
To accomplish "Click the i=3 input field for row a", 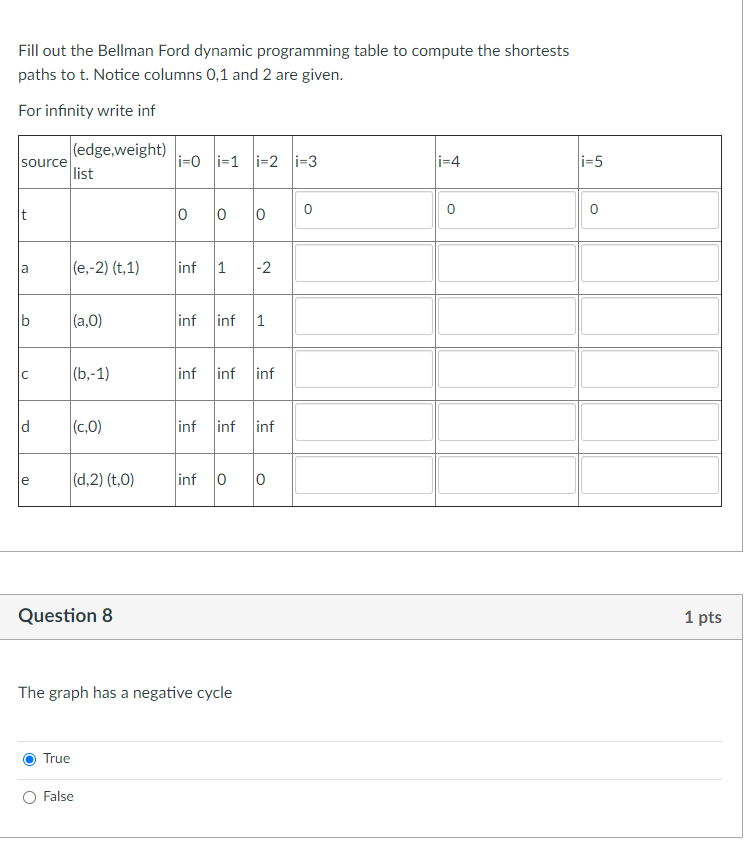I will [x=363, y=263].
